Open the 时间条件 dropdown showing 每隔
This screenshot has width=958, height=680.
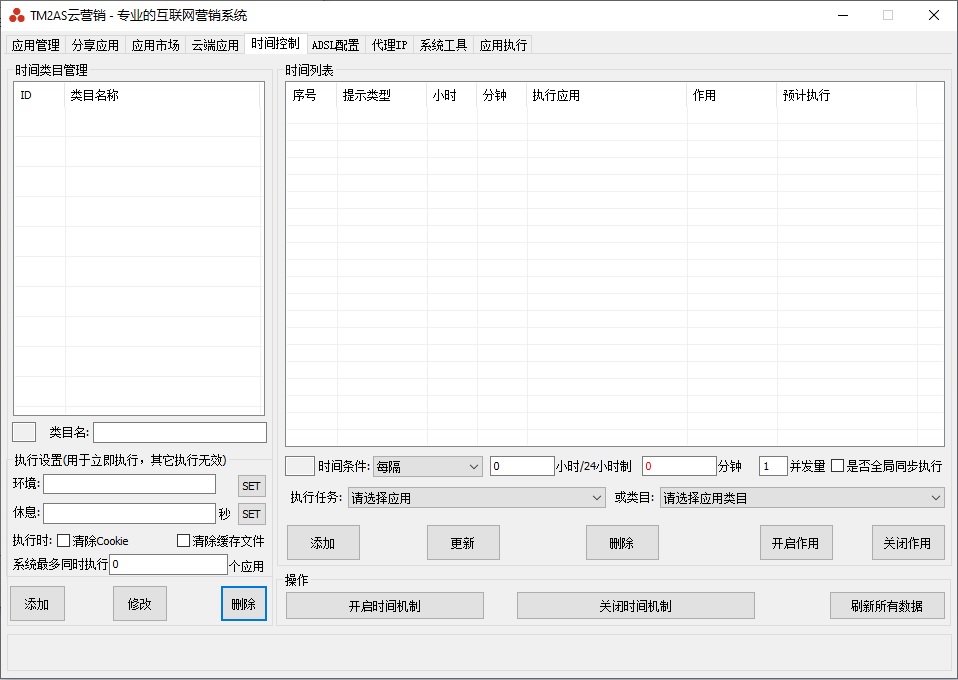coord(427,467)
